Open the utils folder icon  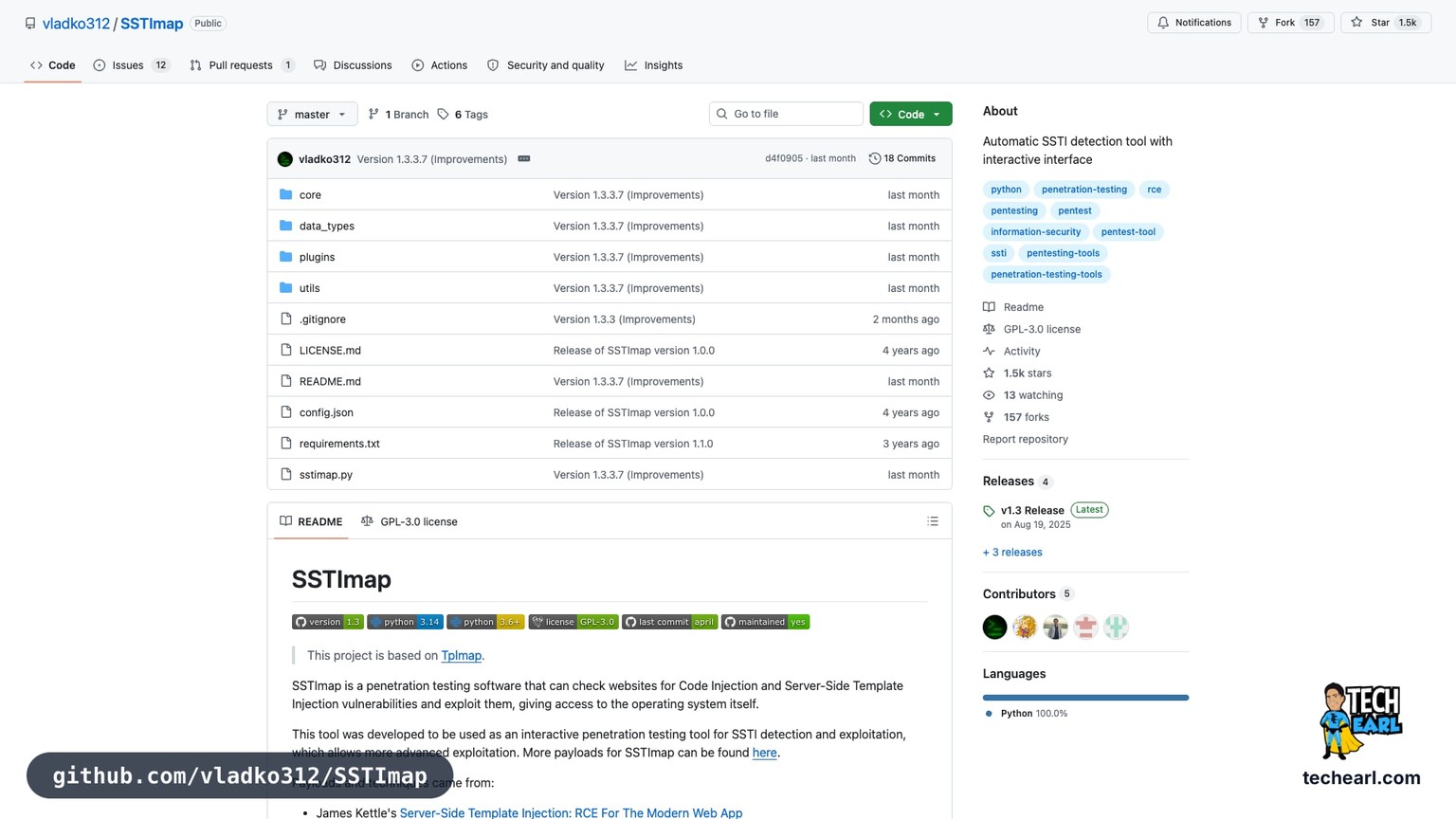pyautogui.click(x=285, y=288)
